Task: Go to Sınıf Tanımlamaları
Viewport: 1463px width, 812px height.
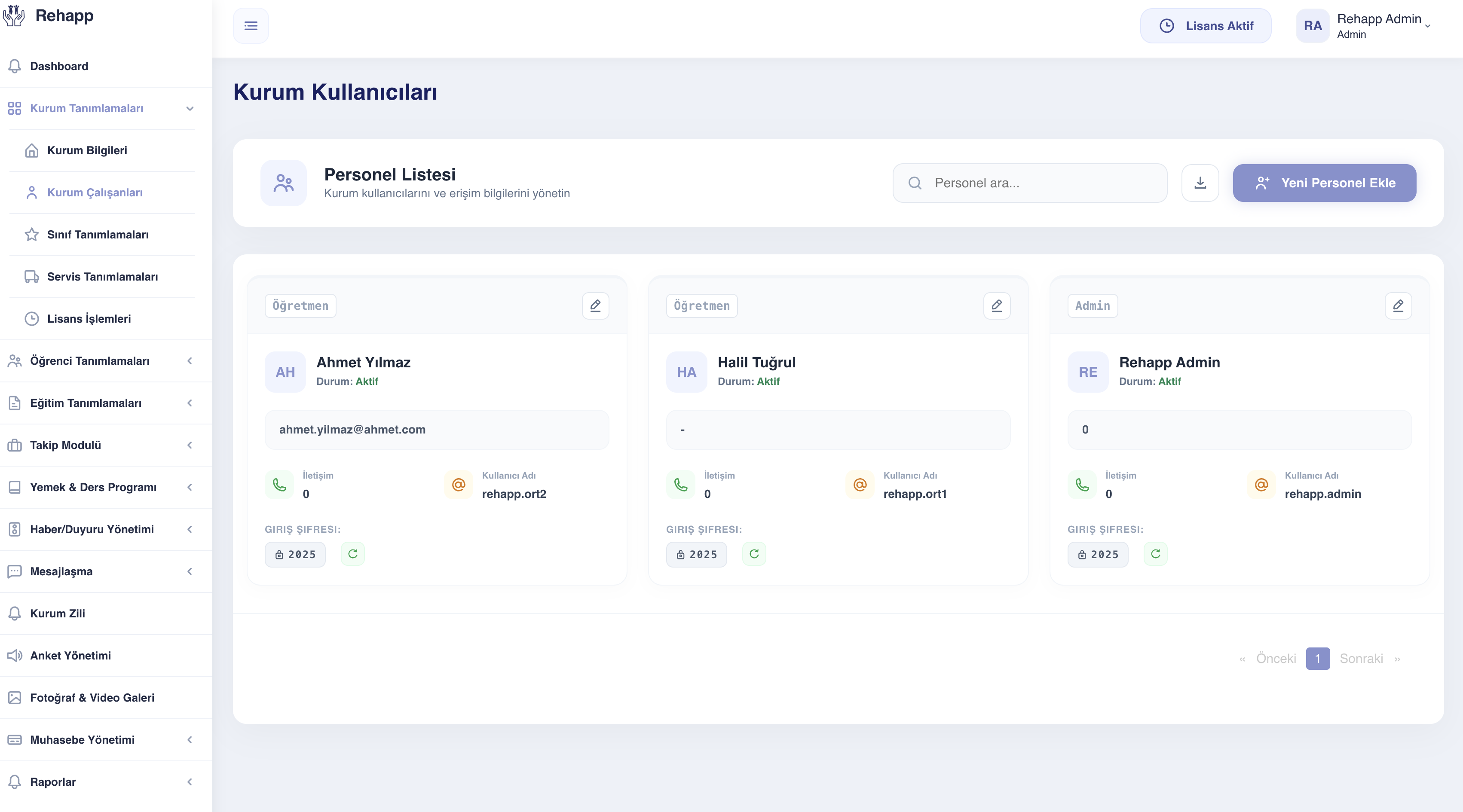Action: [102, 235]
